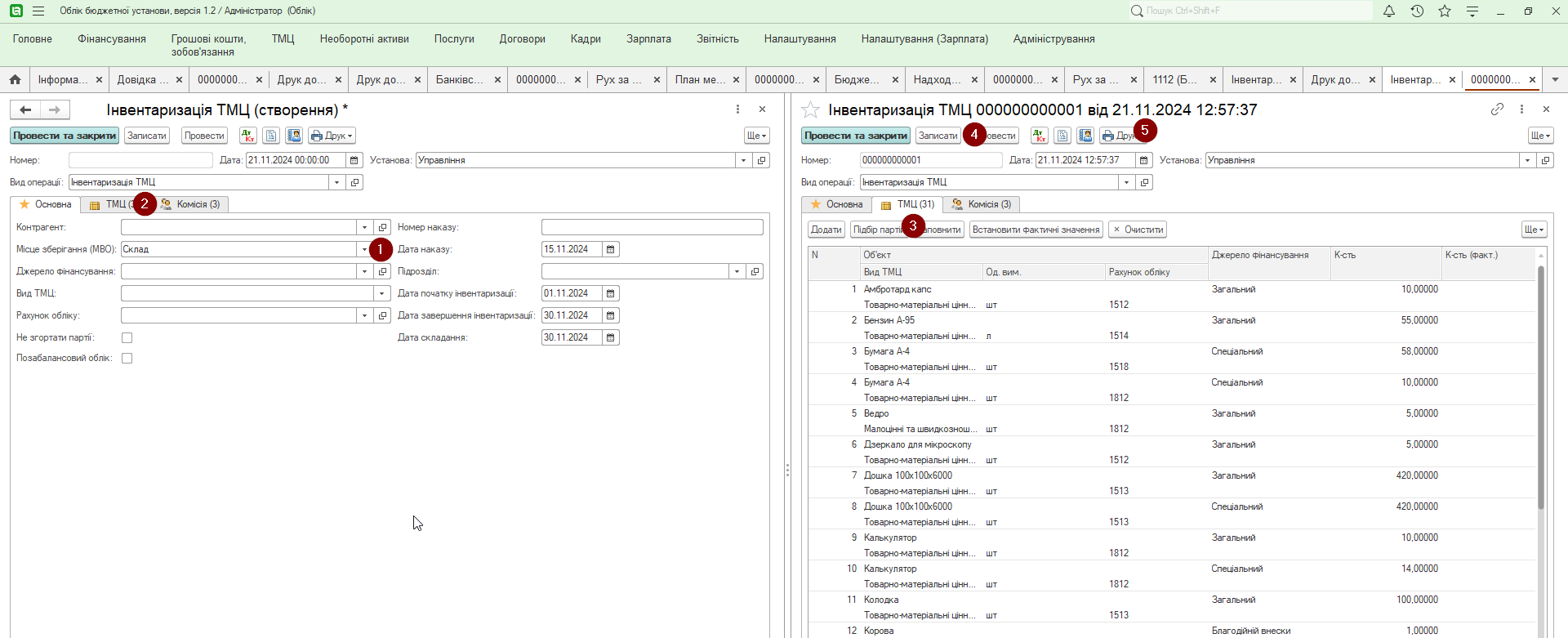Image resolution: width=1568 pixels, height=638 pixels.
Task: Click the link icon in right document header
Action: click(1497, 109)
